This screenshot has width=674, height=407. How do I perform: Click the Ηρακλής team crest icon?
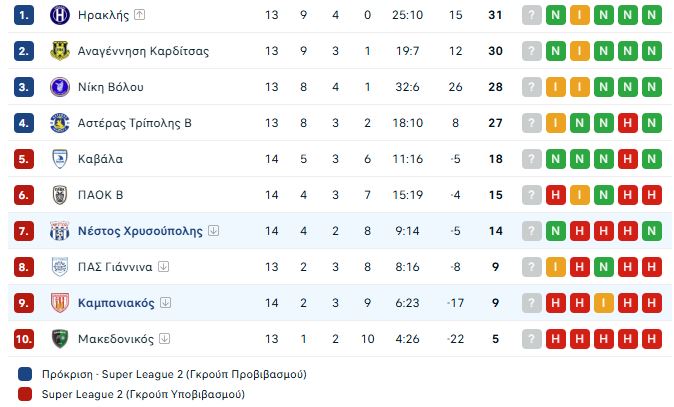coord(59,15)
